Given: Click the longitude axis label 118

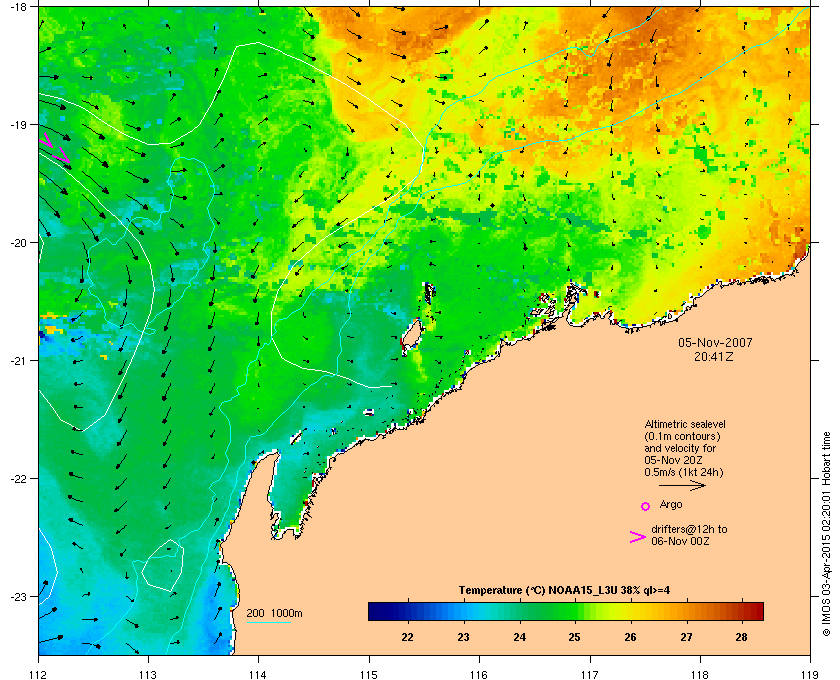Looking at the screenshot, I should (x=700, y=675).
